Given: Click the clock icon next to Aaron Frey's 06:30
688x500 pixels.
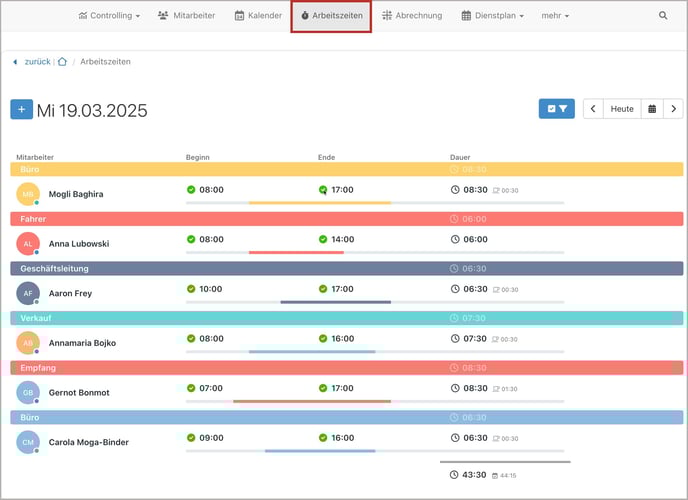Looking at the screenshot, I should tap(455, 289).
